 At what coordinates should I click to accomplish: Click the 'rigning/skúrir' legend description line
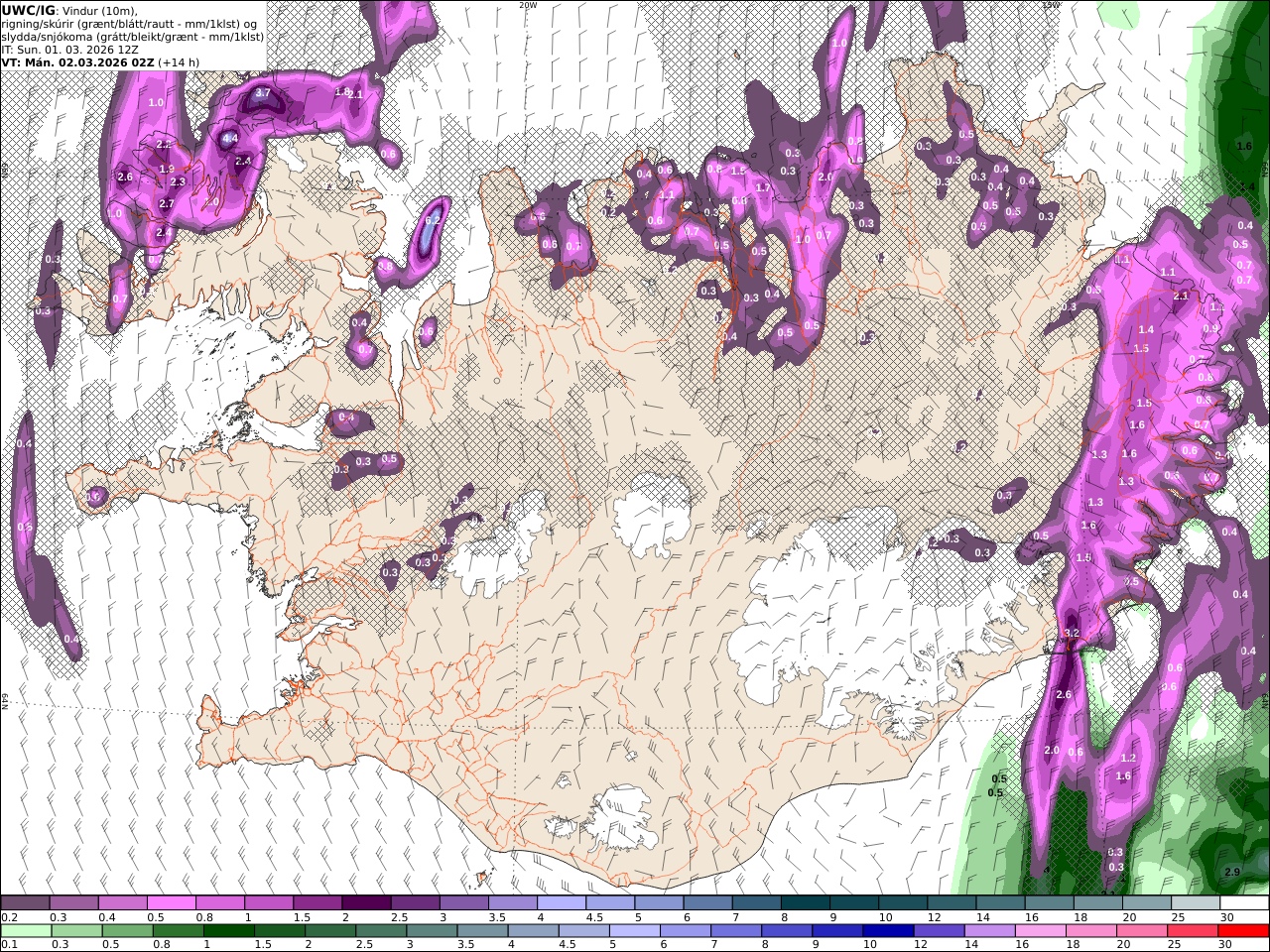click(x=130, y=24)
